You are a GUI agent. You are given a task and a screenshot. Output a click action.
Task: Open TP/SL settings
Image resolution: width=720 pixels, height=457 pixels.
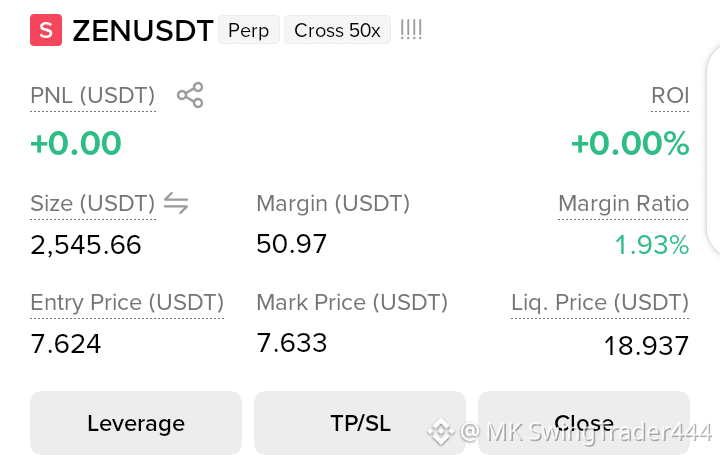(x=360, y=423)
